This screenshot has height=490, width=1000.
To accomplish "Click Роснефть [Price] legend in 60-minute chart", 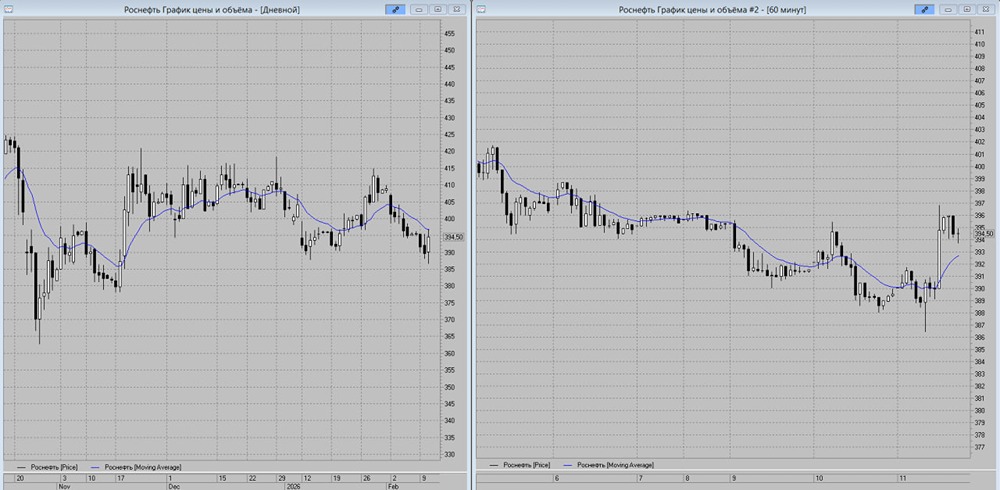I will coord(527,465).
